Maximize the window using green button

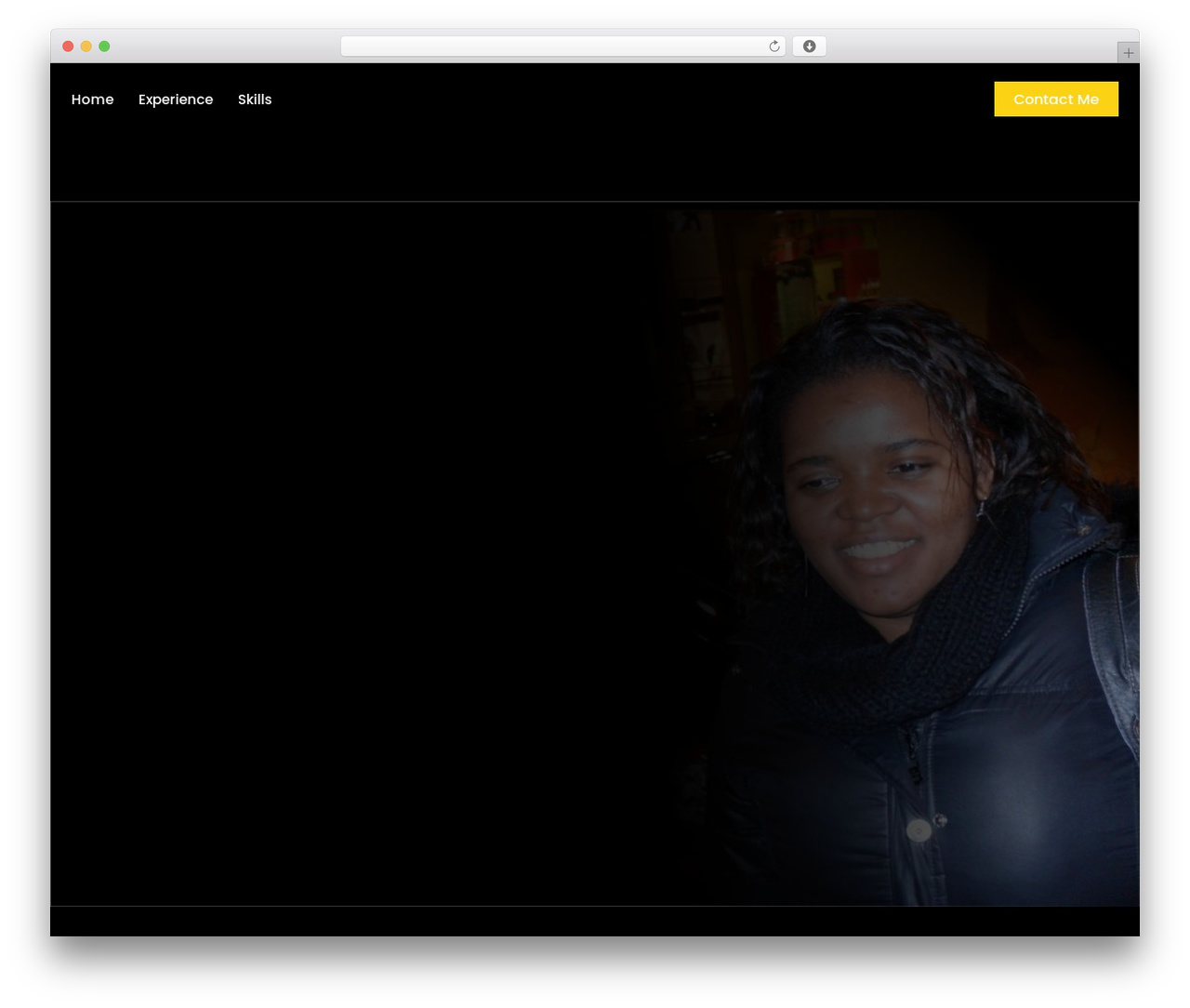coord(104,46)
